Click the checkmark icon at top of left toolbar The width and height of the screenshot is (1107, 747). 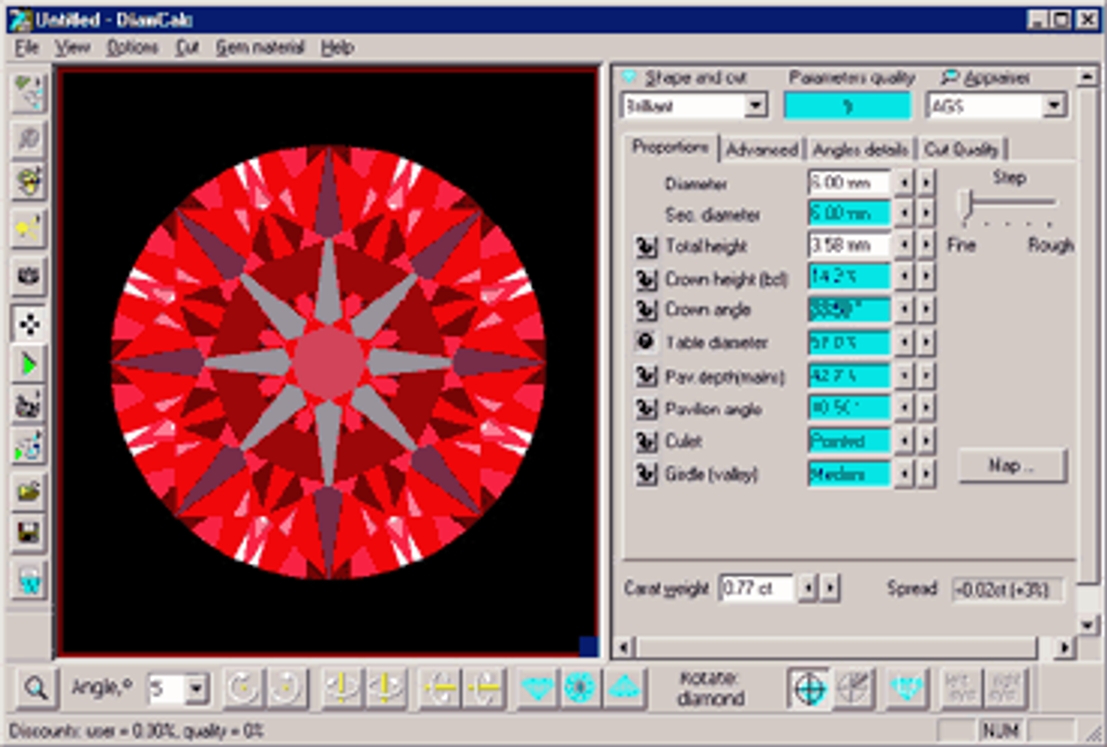[28, 92]
